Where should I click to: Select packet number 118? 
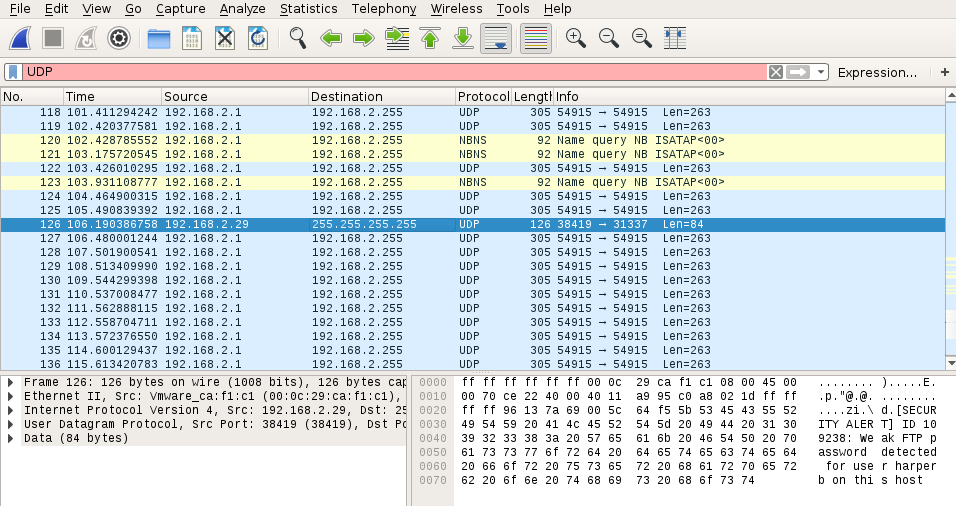click(473, 112)
